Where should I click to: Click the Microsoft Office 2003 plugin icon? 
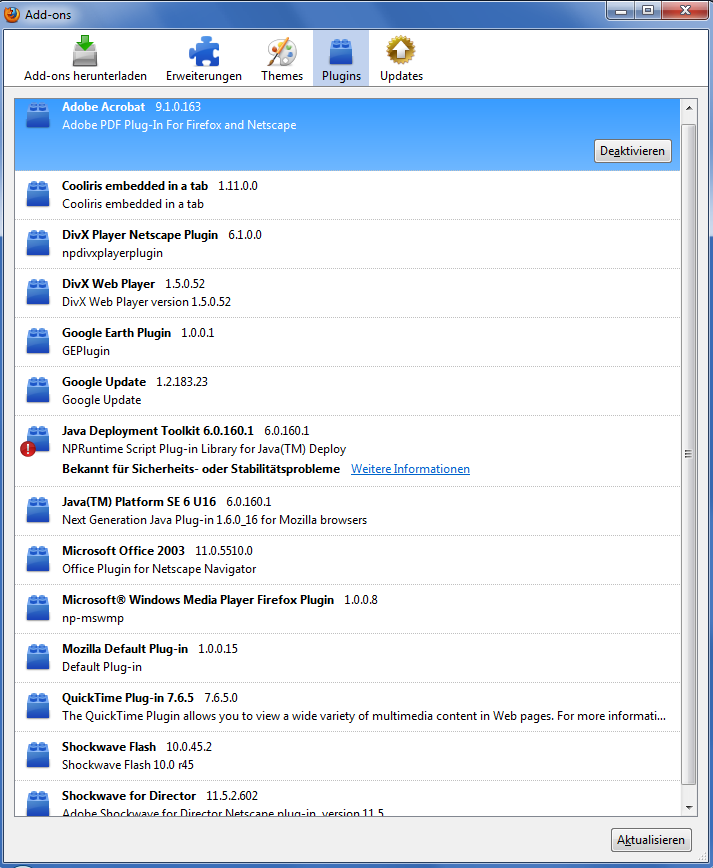[x=38, y=559]
